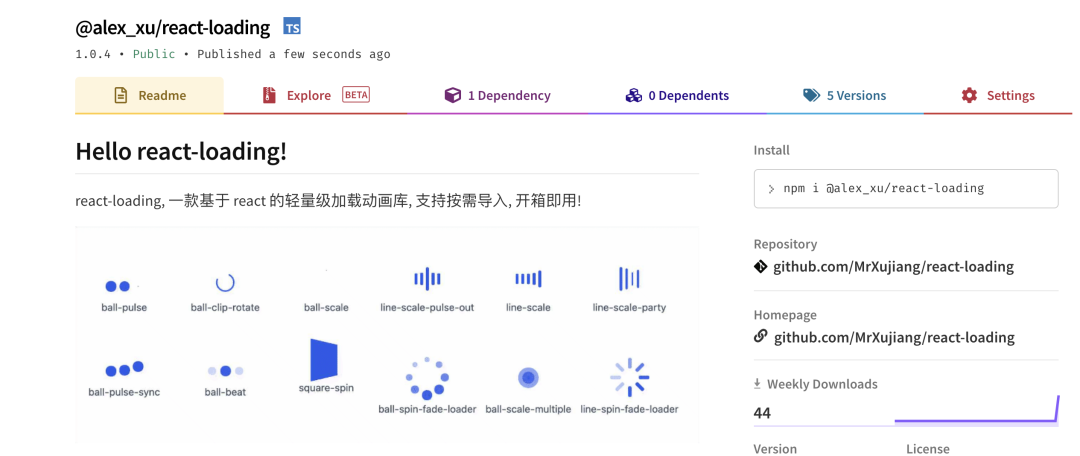Screen dimensions: 1080x456
Task: Click the package title @alex_xu/react-loading
Action: tap(173, 28)
